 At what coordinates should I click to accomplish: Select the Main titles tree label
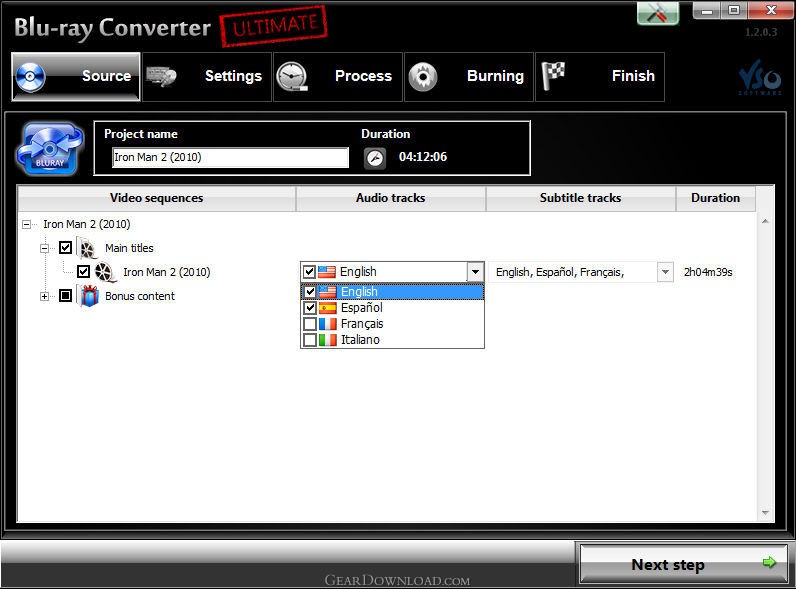[x=129, y=248]
